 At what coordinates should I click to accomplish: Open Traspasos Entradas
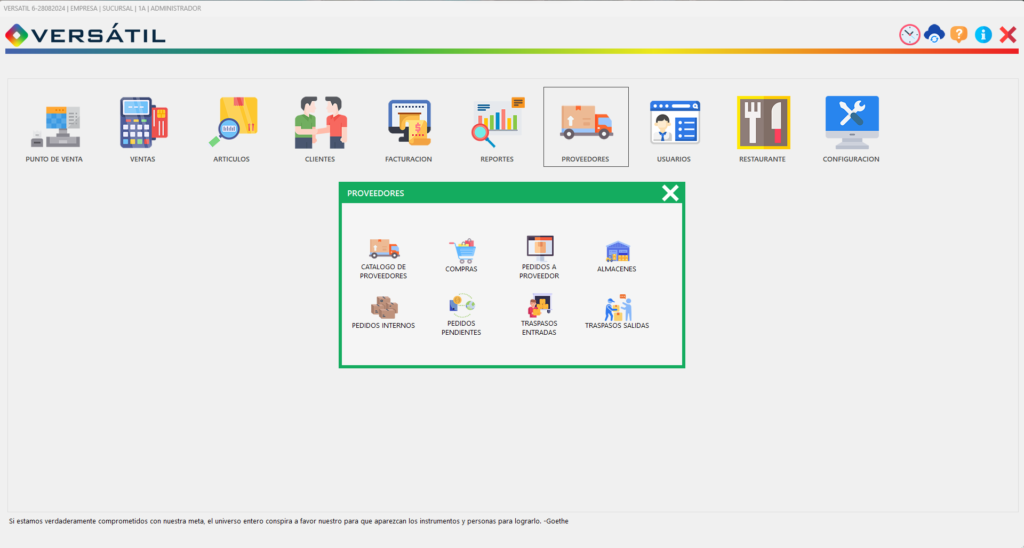[x=539, y=315]
